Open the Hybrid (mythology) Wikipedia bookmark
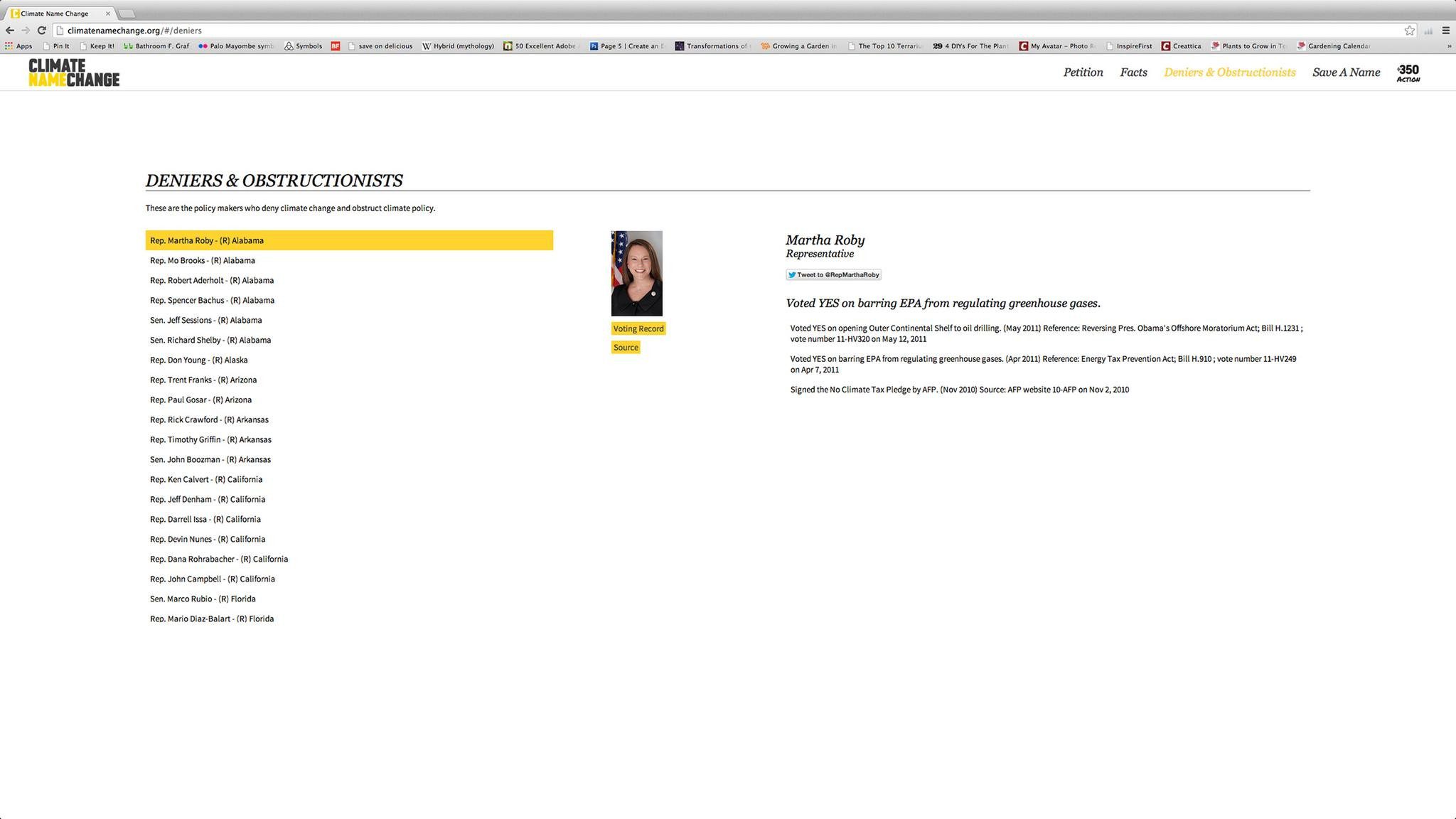The image size is (1456, 819). tap(459, 46)
